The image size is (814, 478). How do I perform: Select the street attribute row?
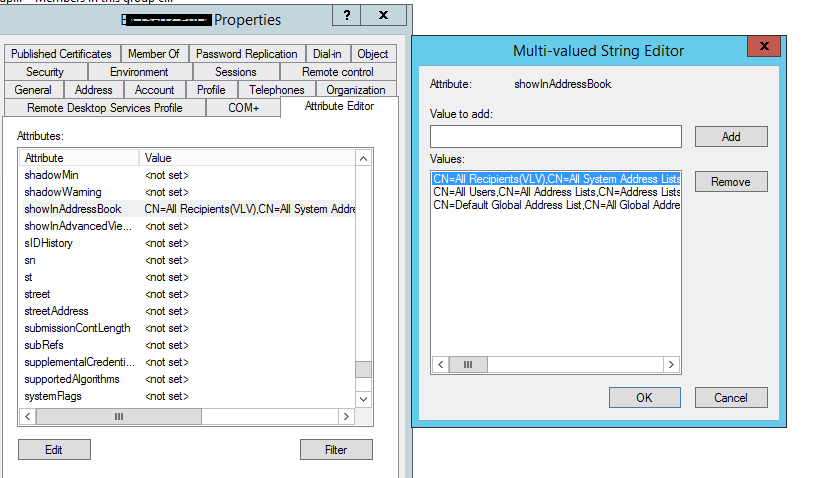[187, 294]
